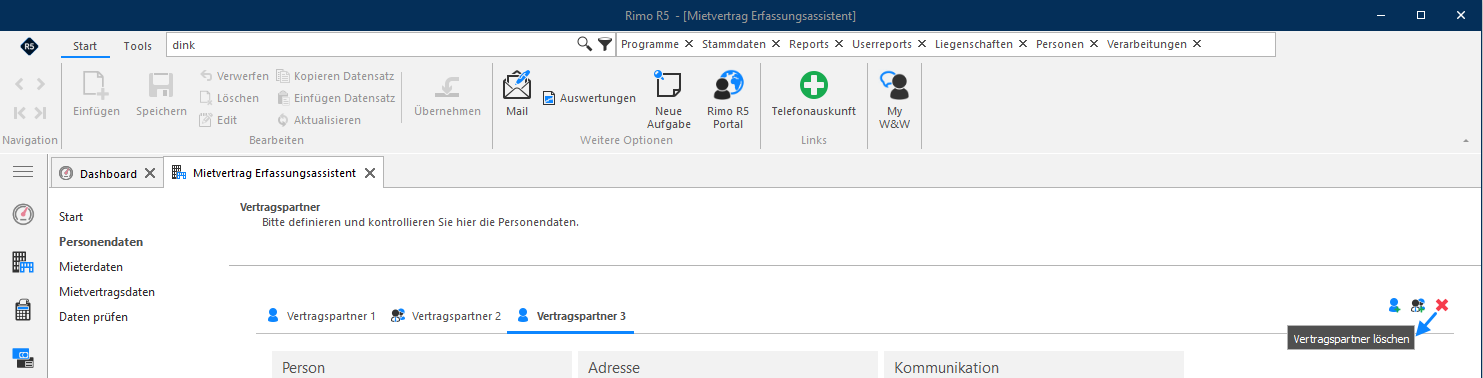This screenshot has width=1483, height=378.
Task: Remove the Verarbeitungen filter tag
Action: (1197, 44)
